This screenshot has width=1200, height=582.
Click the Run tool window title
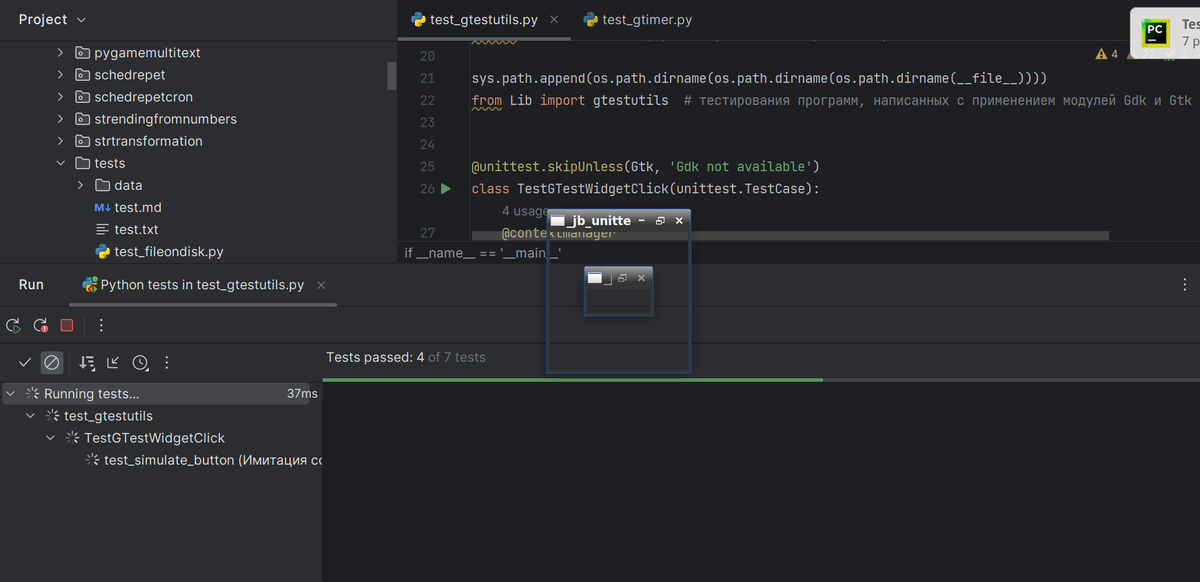point(31,285)
